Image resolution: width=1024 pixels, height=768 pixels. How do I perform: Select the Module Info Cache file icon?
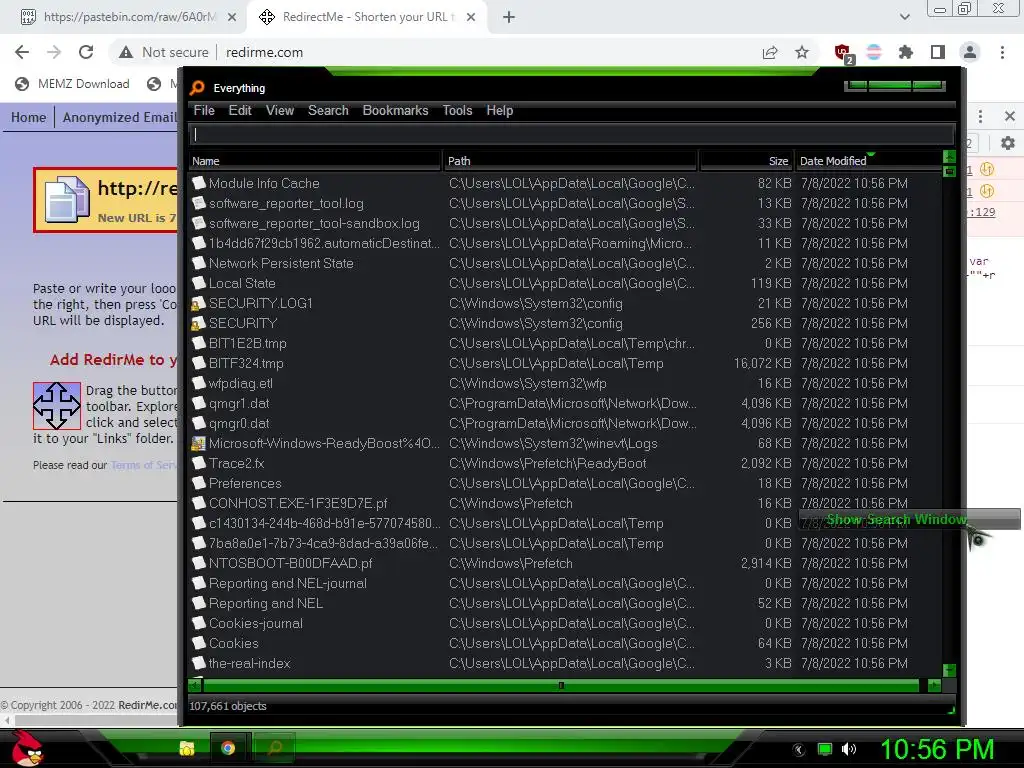(199, 183)
